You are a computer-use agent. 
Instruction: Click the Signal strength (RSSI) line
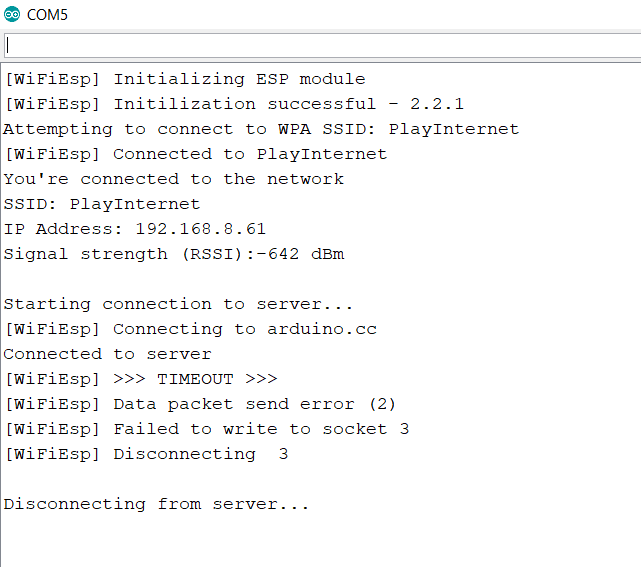pyautogui.click(x=174, y=254)
